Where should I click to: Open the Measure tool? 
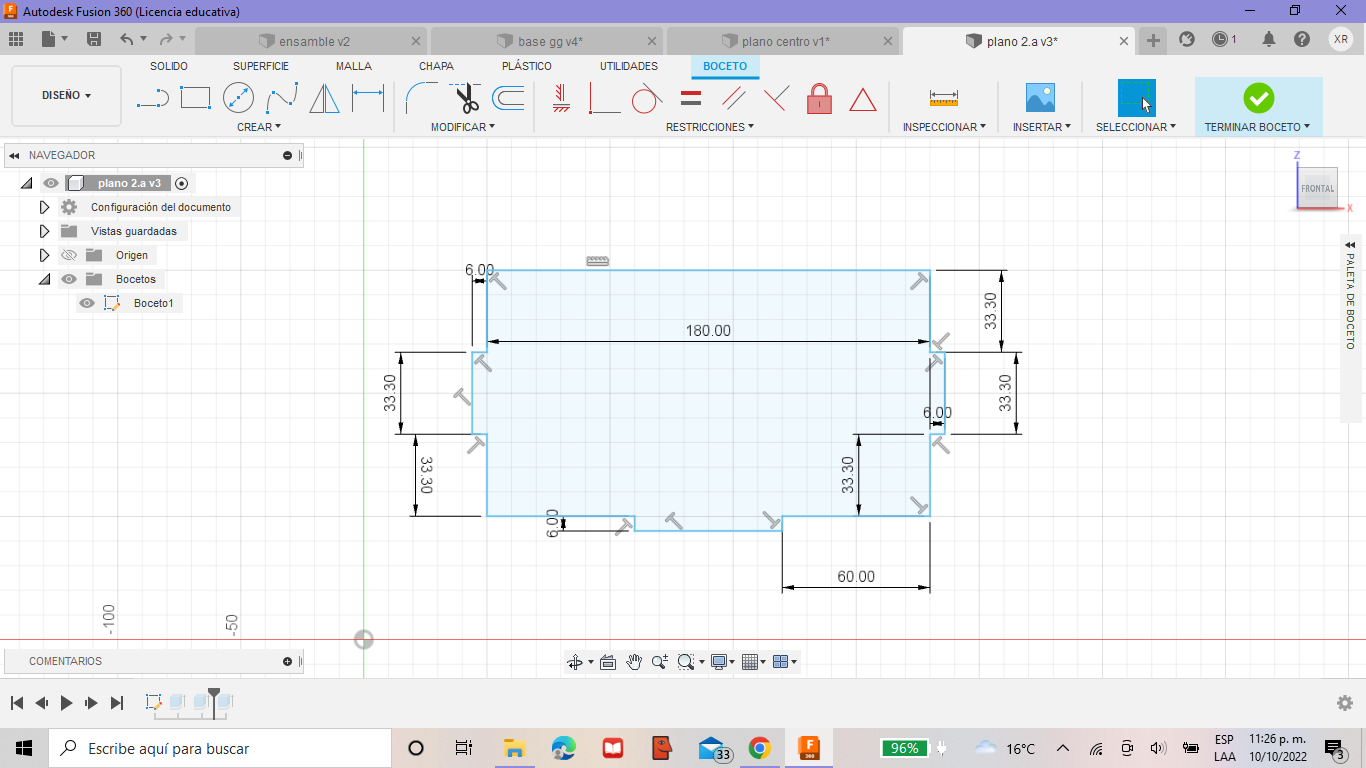(x=944, y=98)
